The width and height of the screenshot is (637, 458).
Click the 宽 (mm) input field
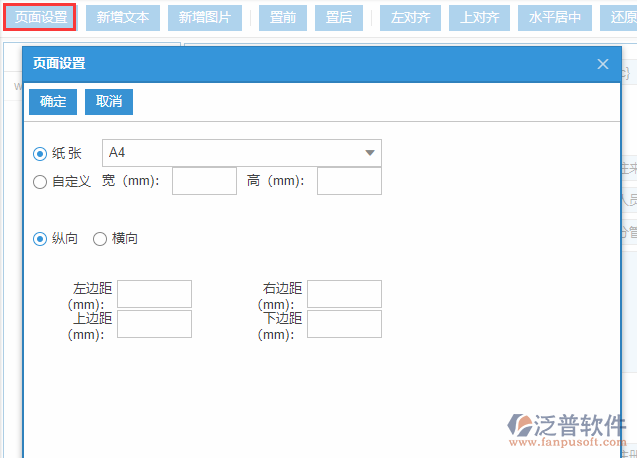(204, 181)
